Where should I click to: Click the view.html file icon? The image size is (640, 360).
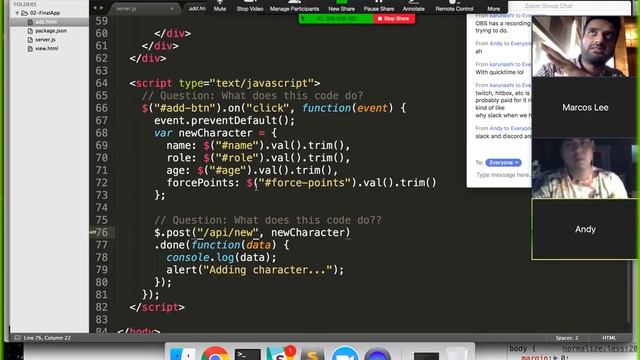pos(30,49)
